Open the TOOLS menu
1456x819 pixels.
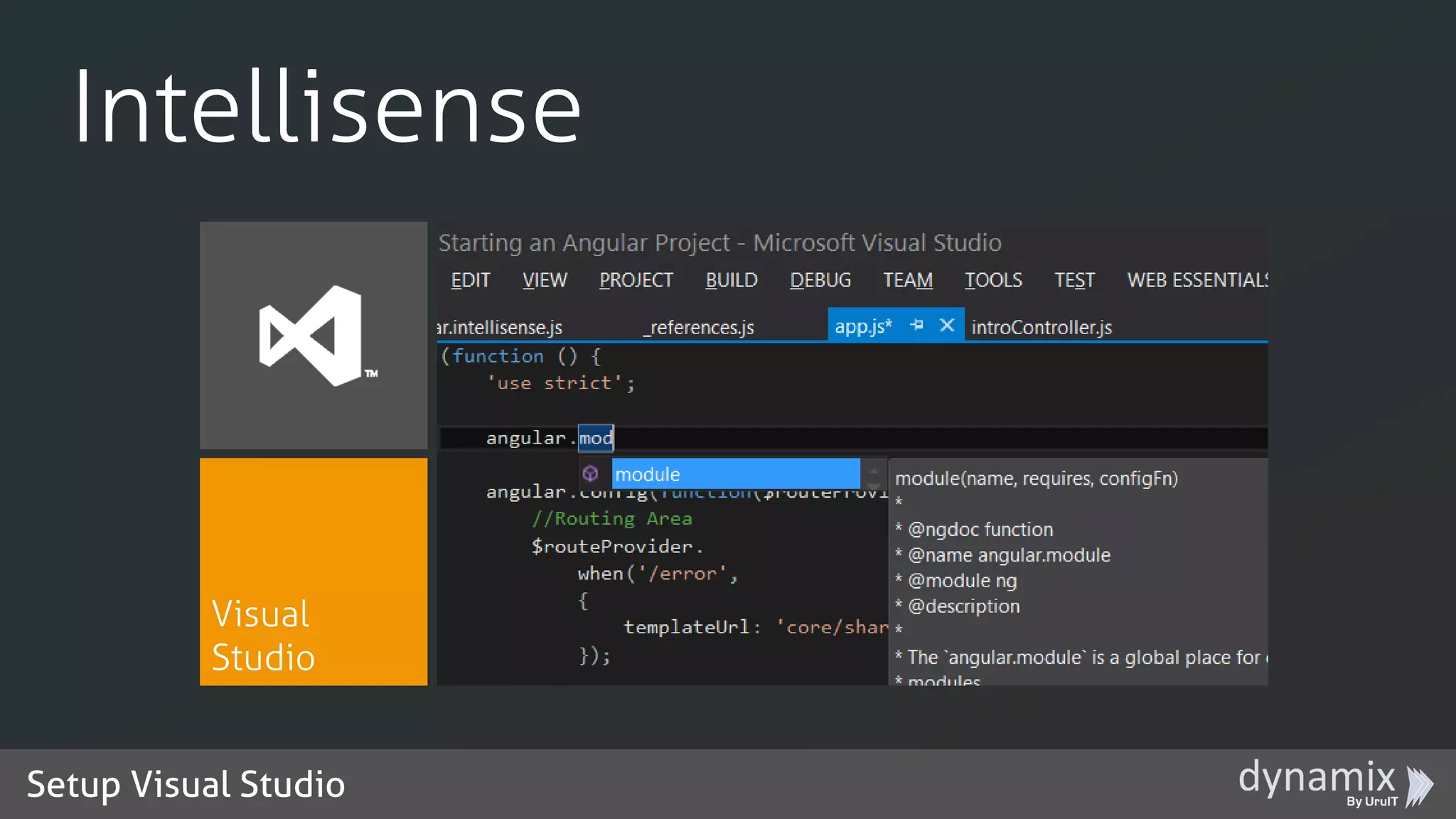pos(992,280)
